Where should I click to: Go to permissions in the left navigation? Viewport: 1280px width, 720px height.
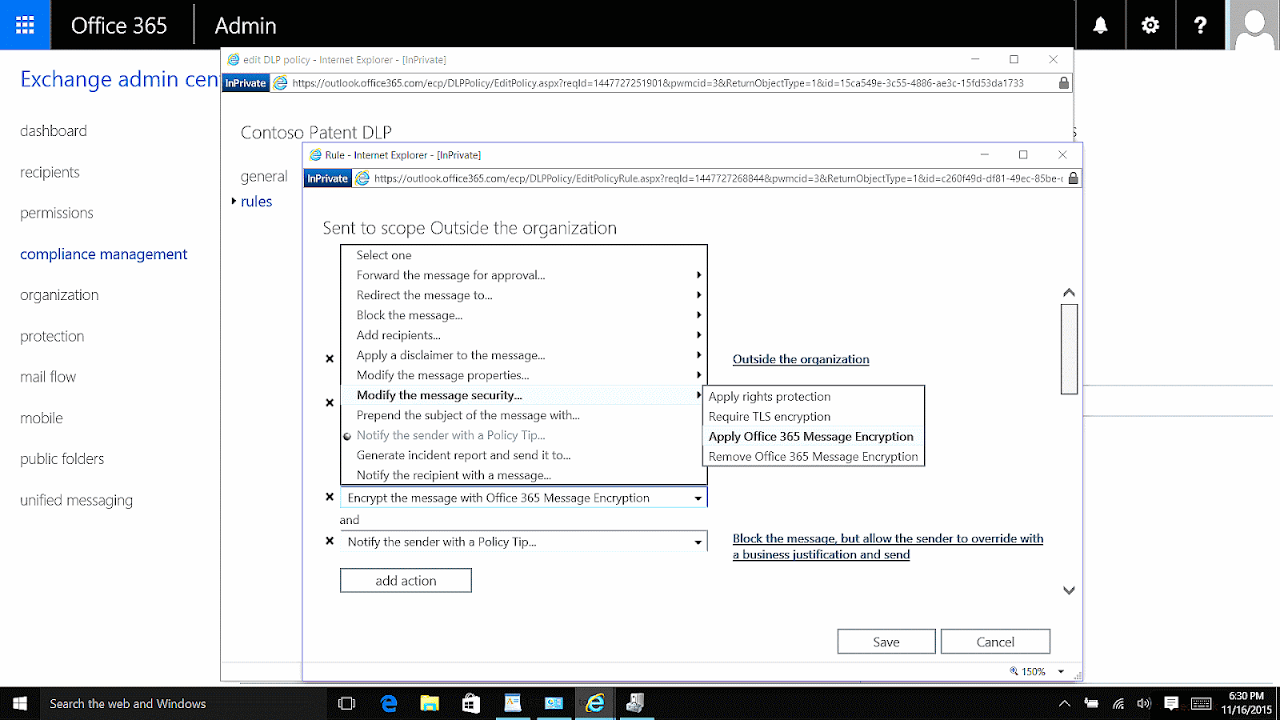[57, 213]
